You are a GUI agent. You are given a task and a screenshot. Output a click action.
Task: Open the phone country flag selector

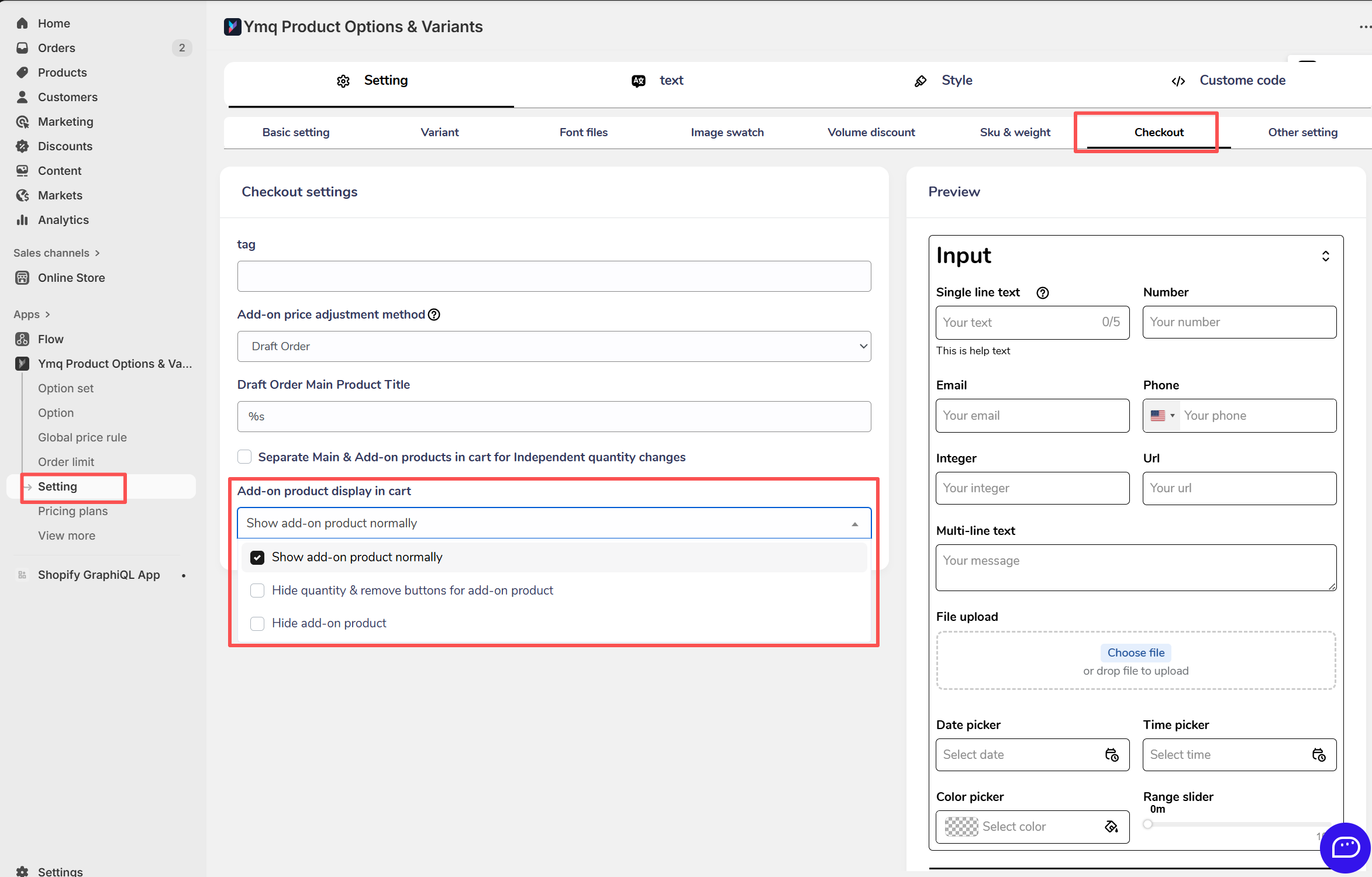[x=1162, y=416]
